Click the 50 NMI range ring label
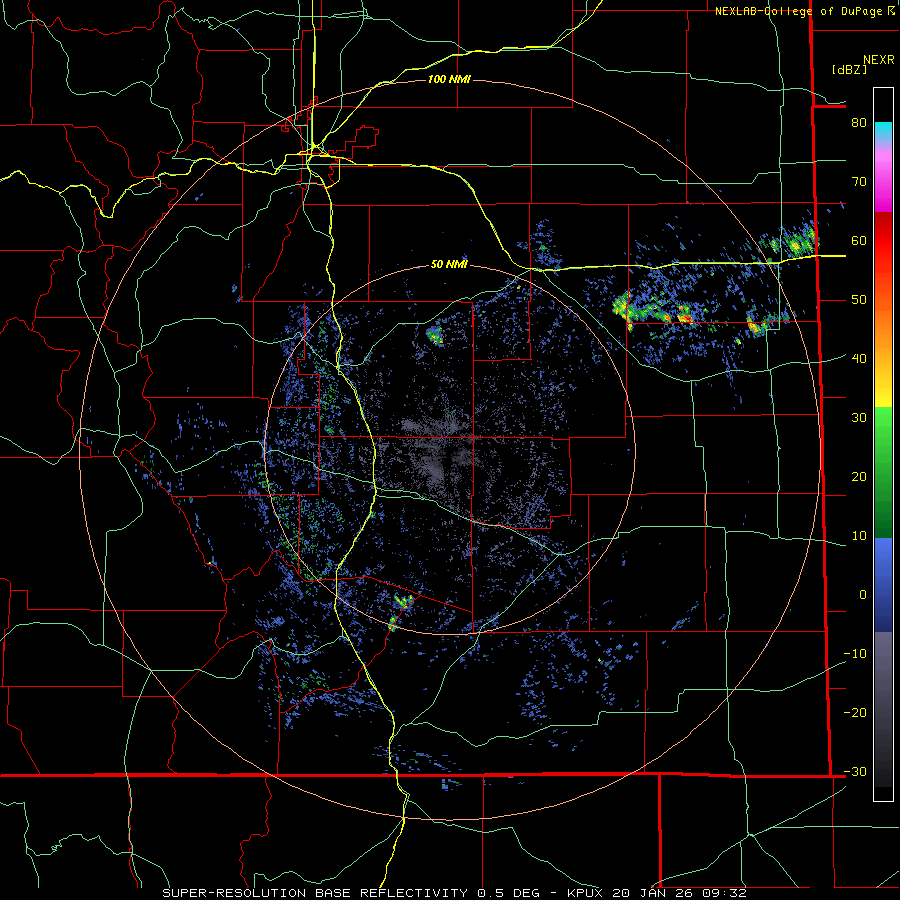 (449, 264)
